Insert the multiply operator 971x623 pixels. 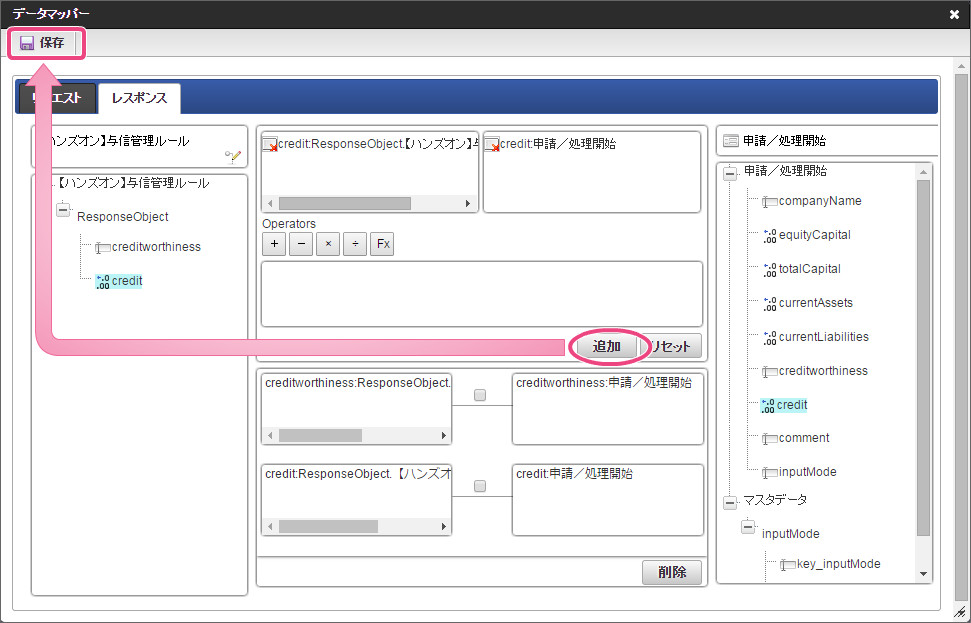click(x=328, y=244)
